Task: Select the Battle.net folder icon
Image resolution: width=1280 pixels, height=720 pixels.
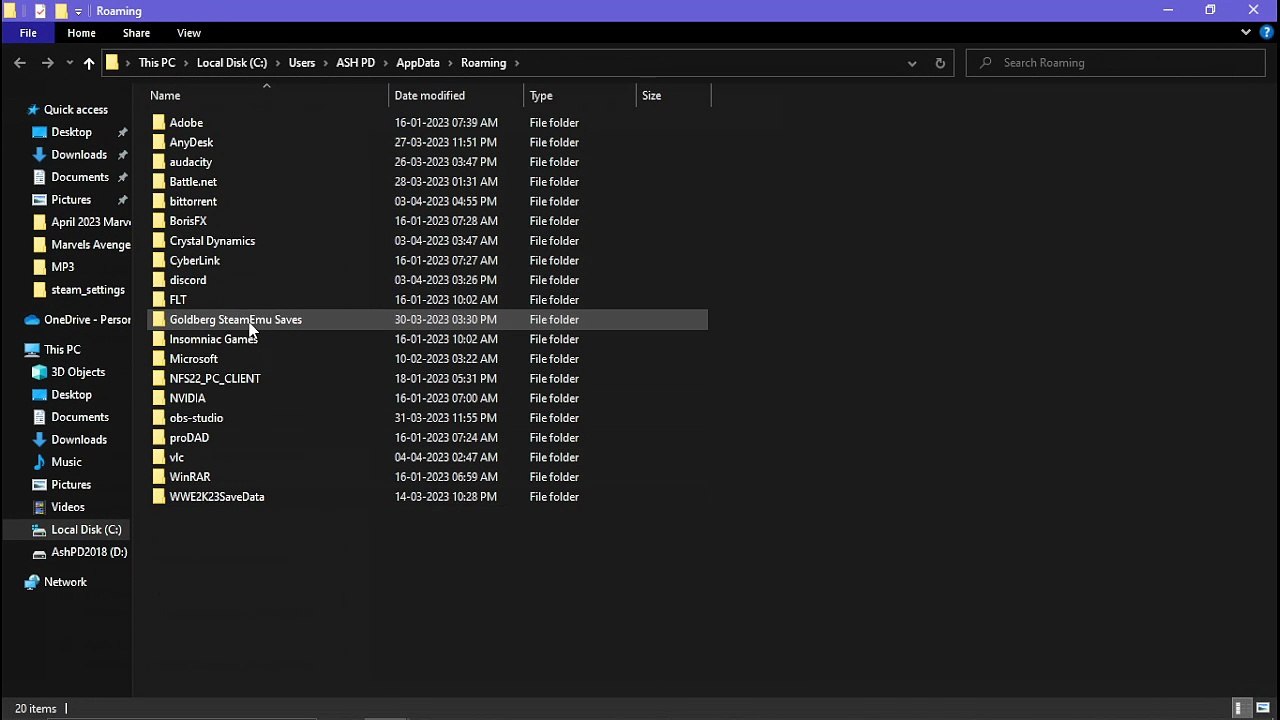Action: (159, 182)
